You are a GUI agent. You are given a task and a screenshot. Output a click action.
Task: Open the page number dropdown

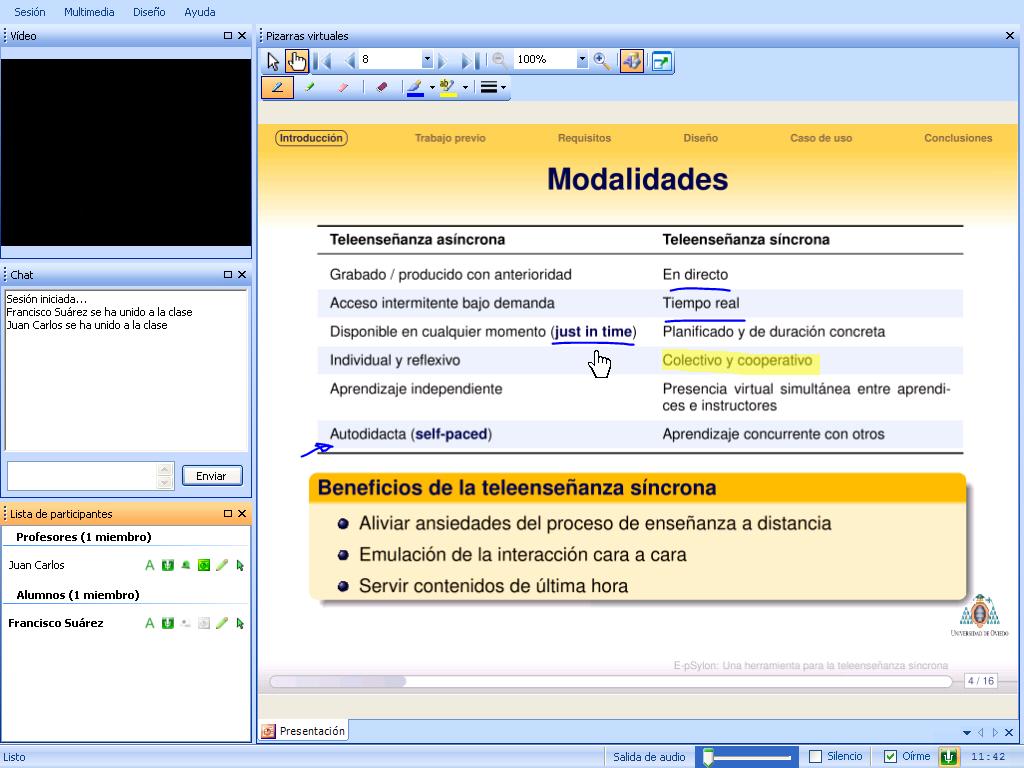[x=427, y=59]
